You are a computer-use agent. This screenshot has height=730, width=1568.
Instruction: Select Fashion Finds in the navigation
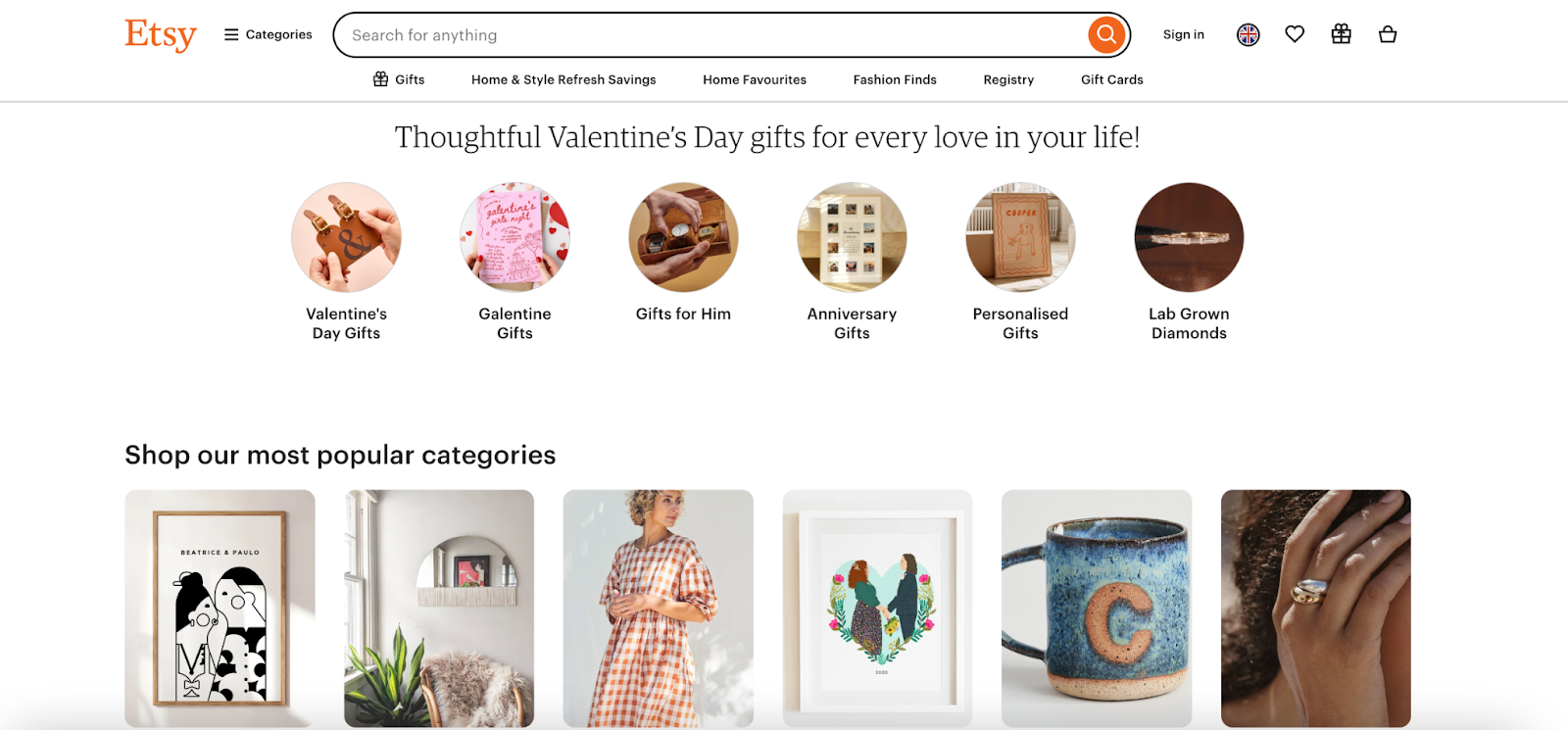click(894, 79)
